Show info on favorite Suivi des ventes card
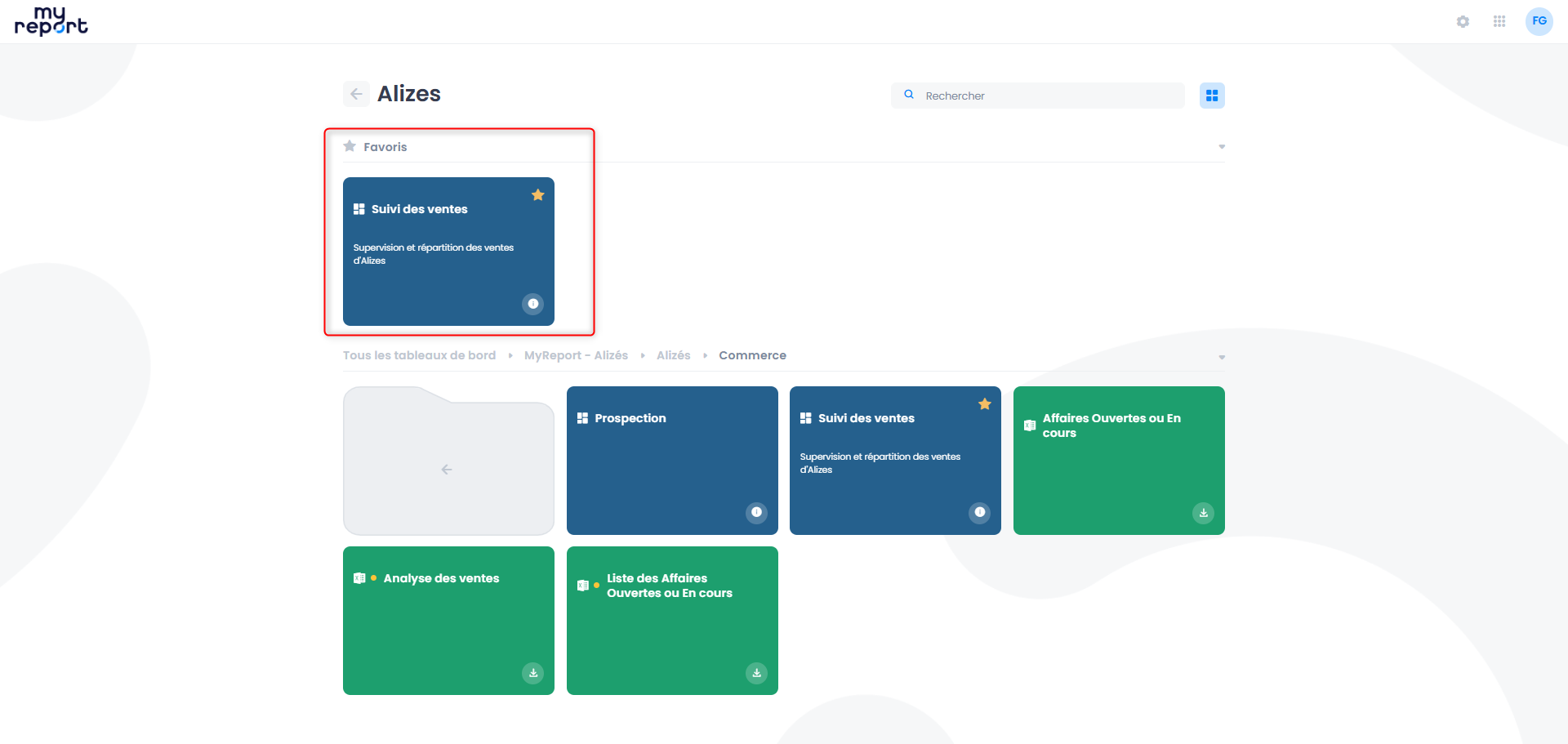 [x=532, y=304]
